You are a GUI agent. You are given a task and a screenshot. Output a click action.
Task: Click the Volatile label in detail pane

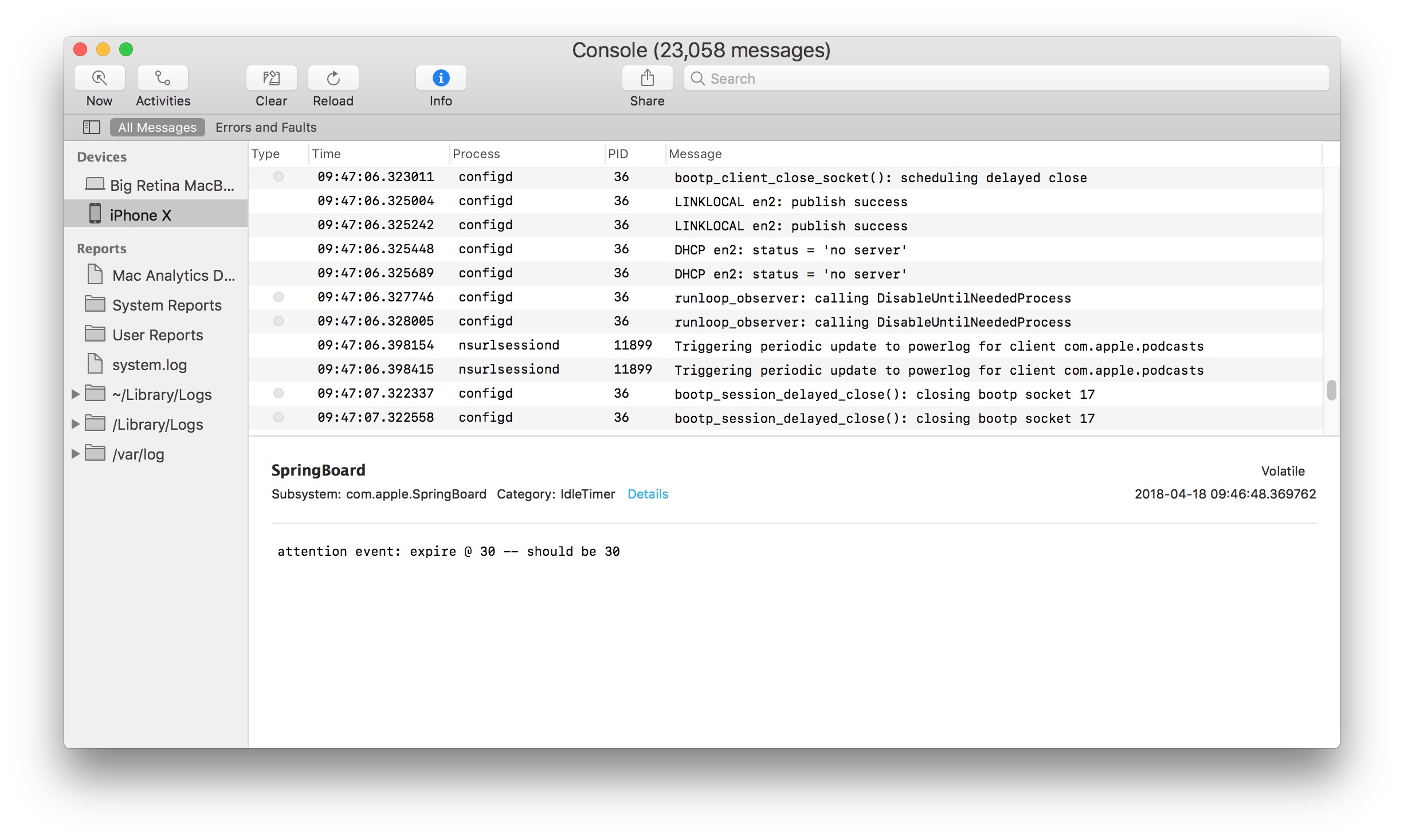(x=1283, y=471)
